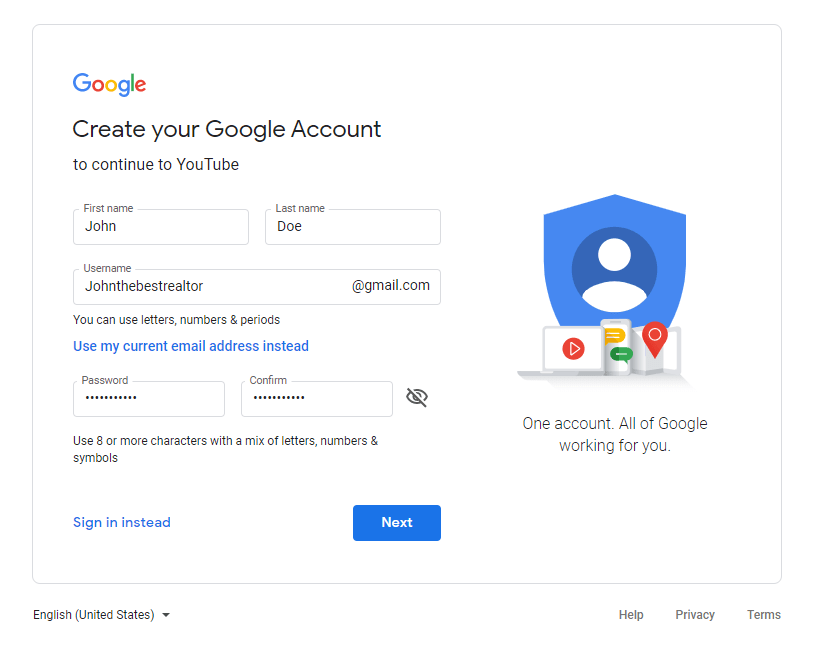
Task: Click the Username field containing Johnthebestrealtor
Action: pyautogui.click(x=210, y=286)
